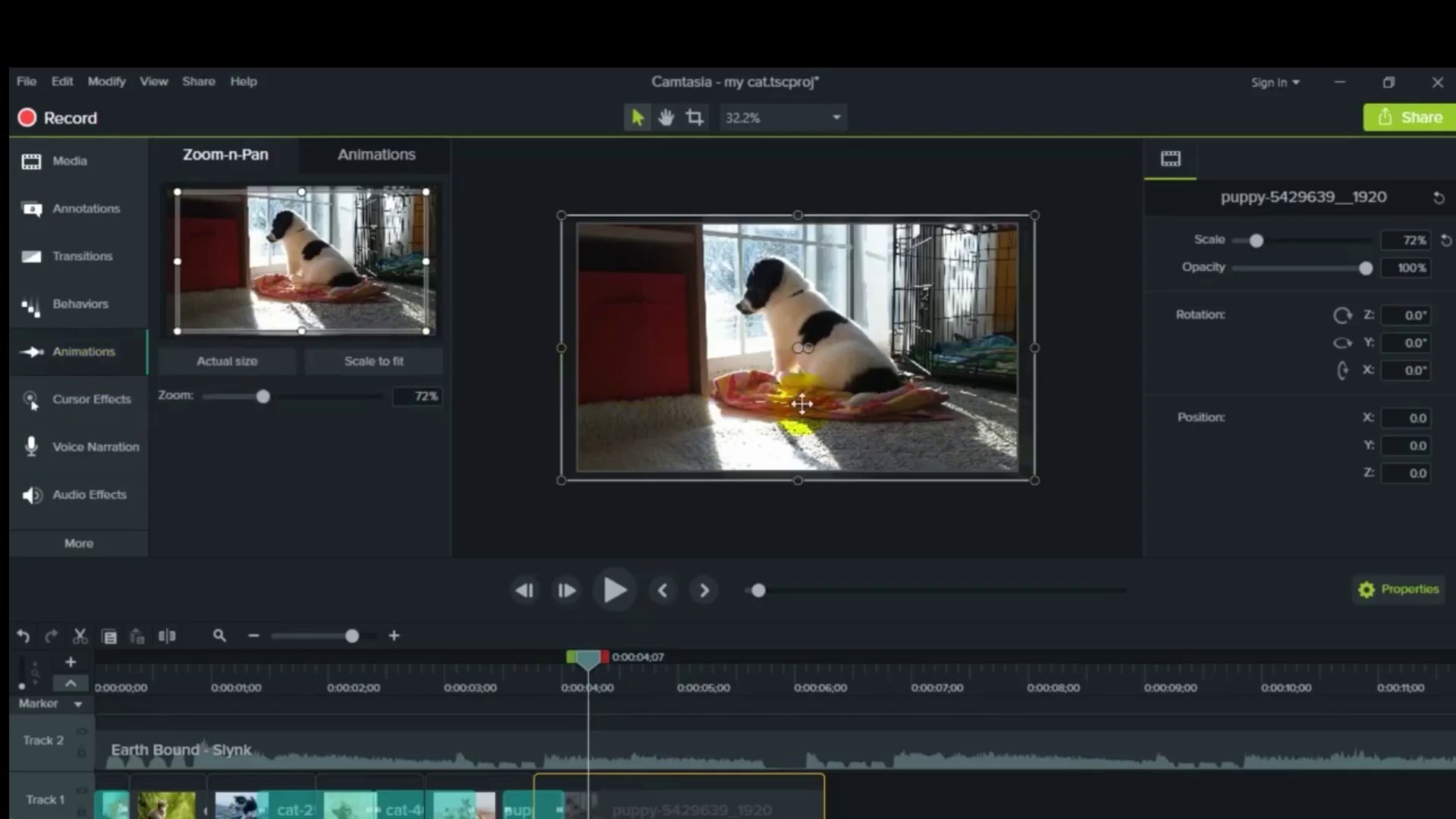Hide Track 2 with its visibility toggle
The width and height of the screenshot is (1456, 819).
(82, 731)
